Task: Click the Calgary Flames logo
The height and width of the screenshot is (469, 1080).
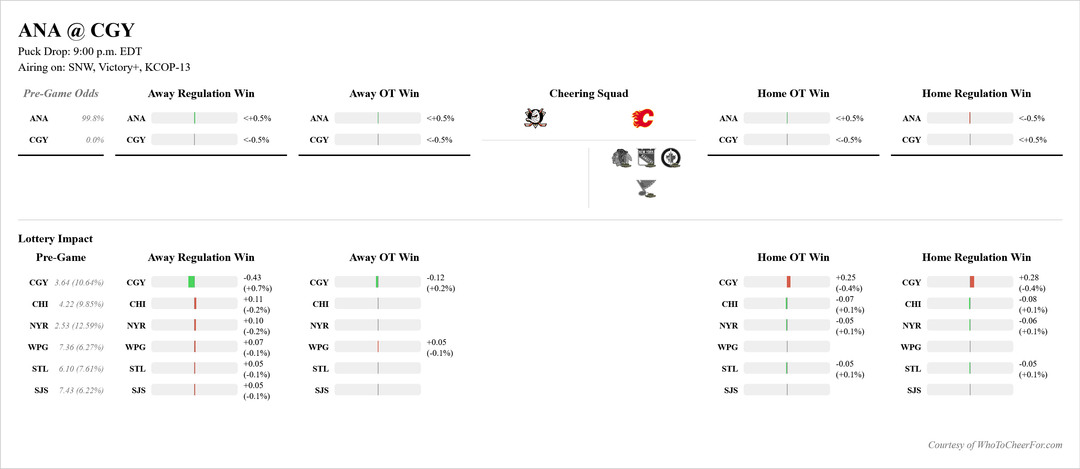Action: (x=642, y=119)
